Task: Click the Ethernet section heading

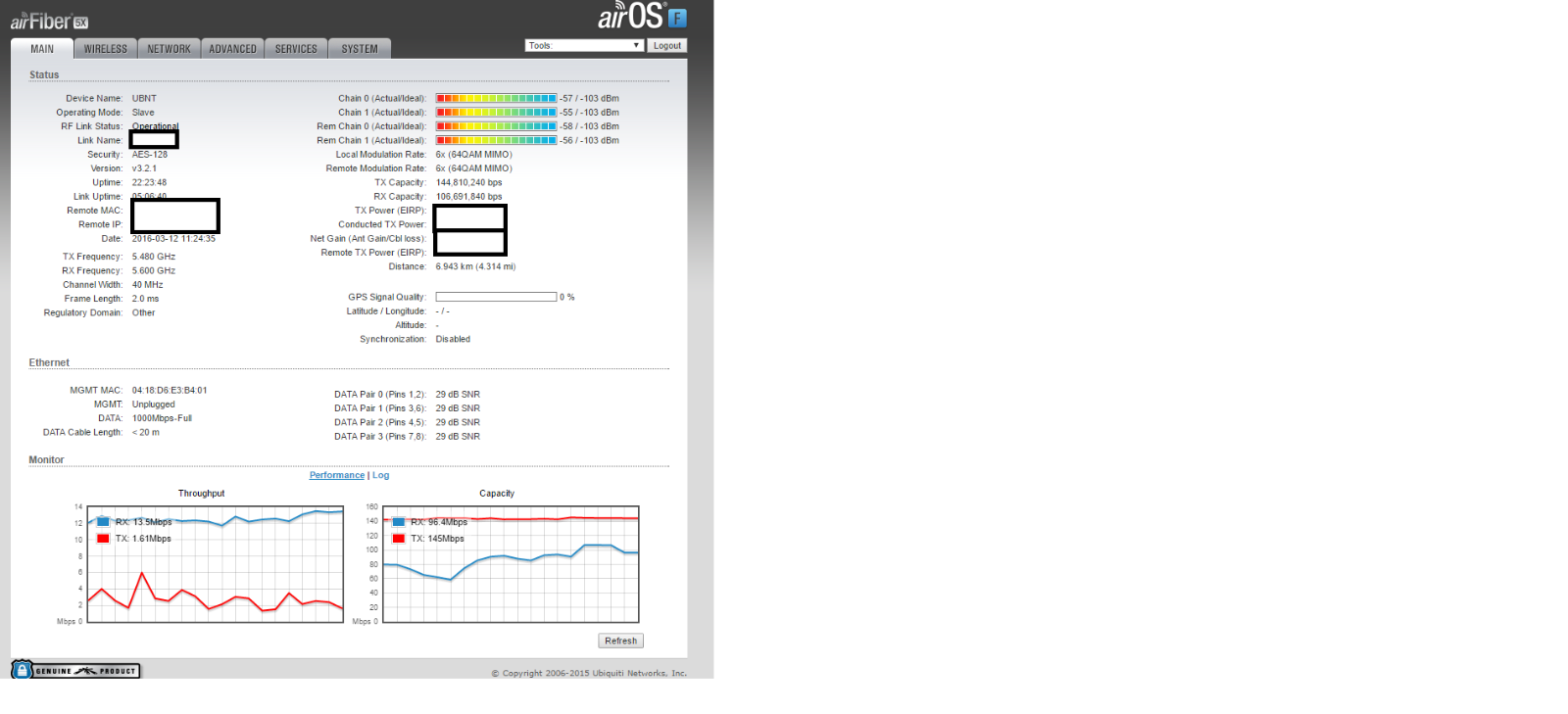Action: coord(49,362)
